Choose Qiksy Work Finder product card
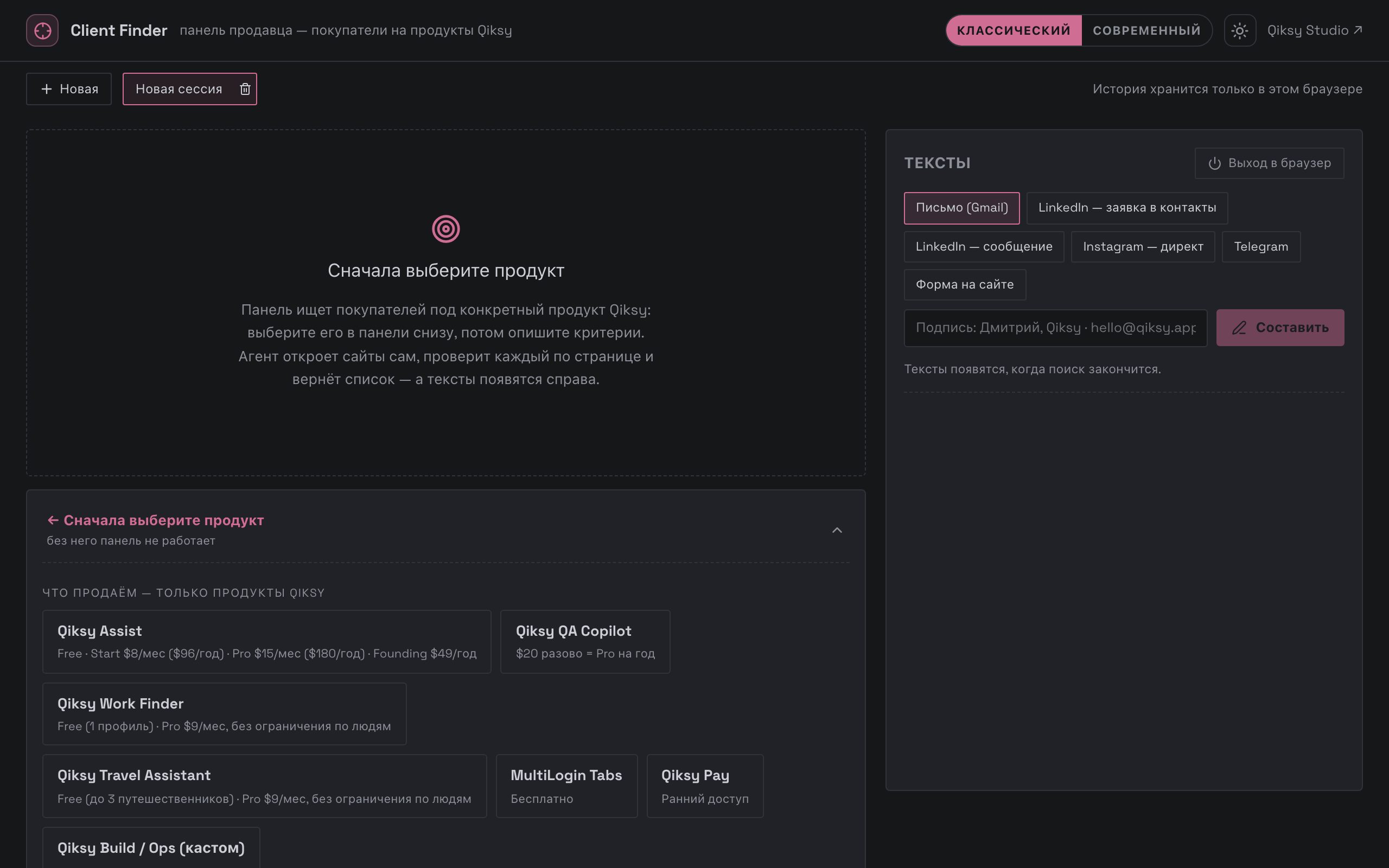Image resolution: width=1389 pixels, height=868 pixels. pyautogui.click(x=225, y=714)
